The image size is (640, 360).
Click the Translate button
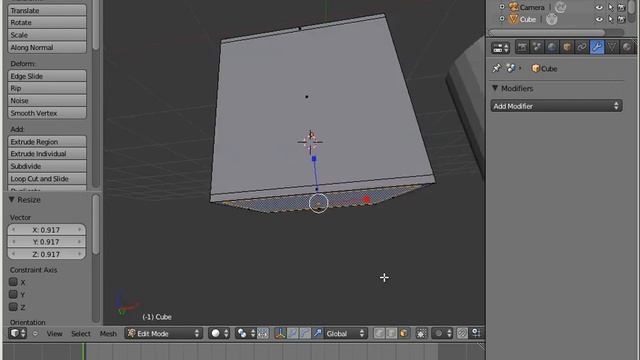[47, 10]
